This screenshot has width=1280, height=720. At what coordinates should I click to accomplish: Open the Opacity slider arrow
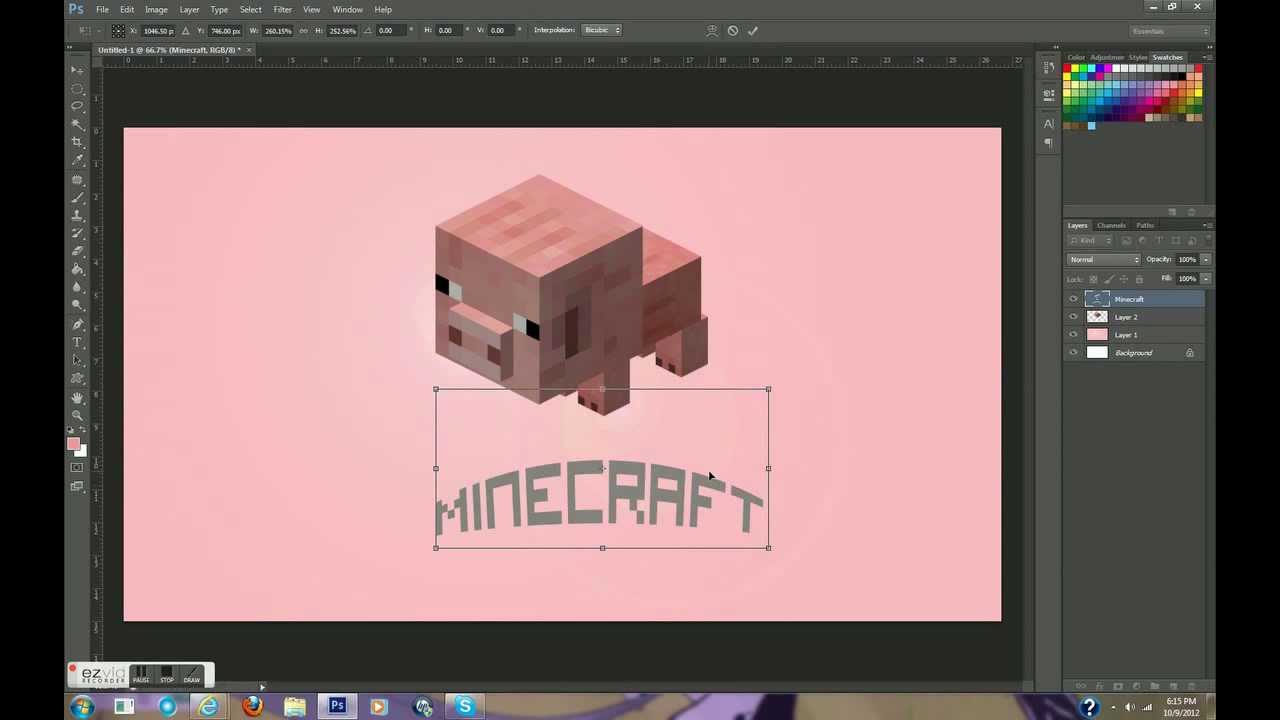(x=1206, y=259)
